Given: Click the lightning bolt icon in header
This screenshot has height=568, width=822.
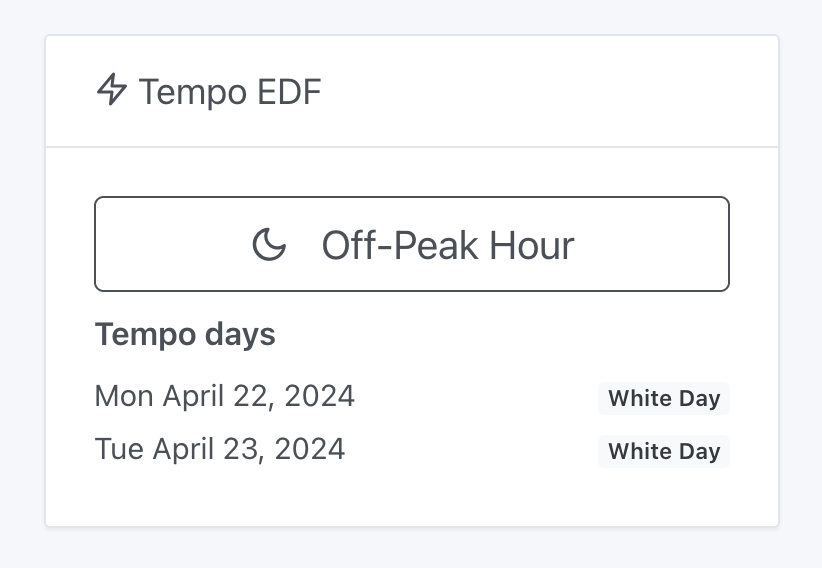Looking at the screenshot, I should click(x=111, y=91).
